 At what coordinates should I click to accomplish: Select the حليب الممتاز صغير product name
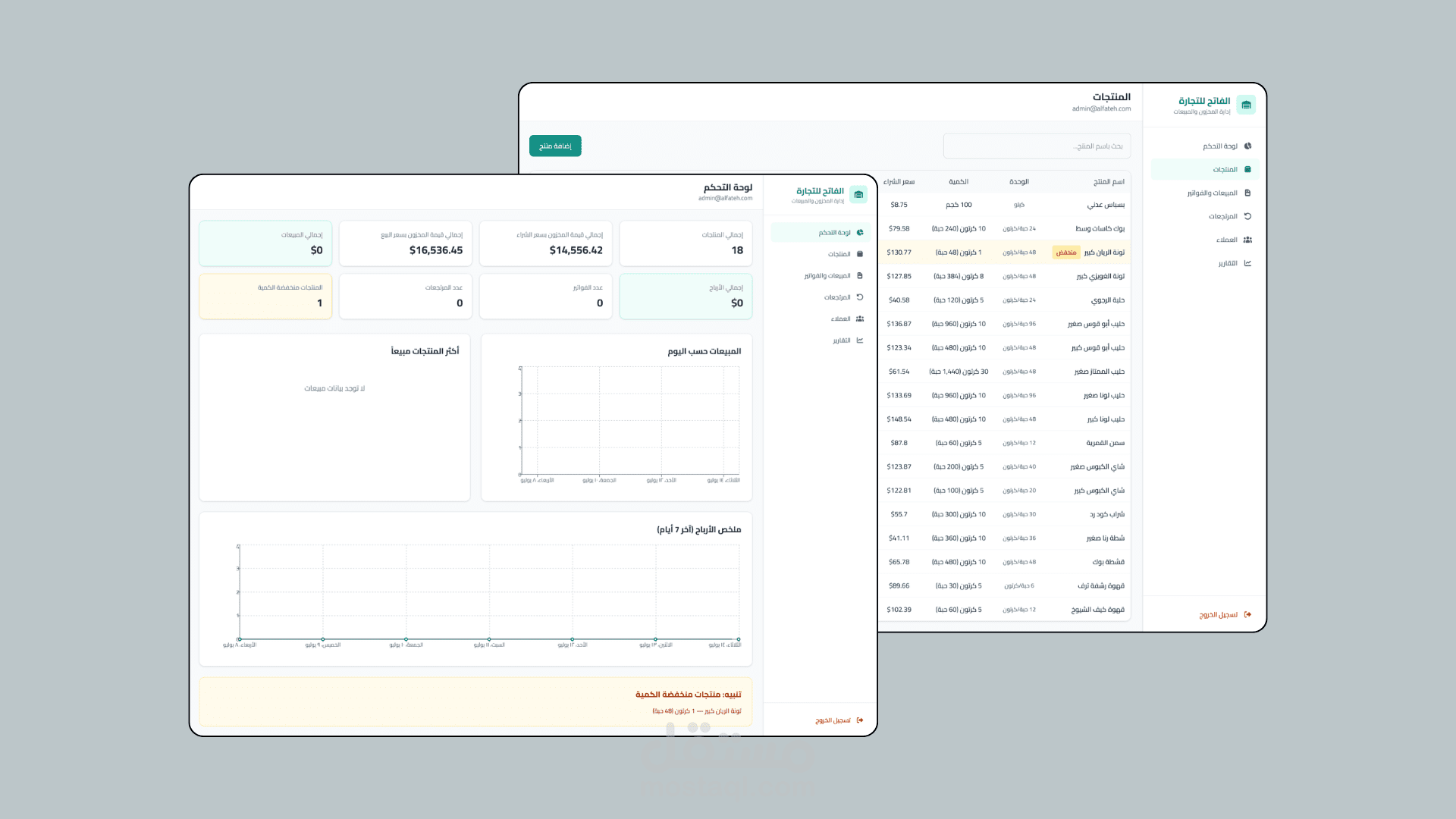[1100, 372]
